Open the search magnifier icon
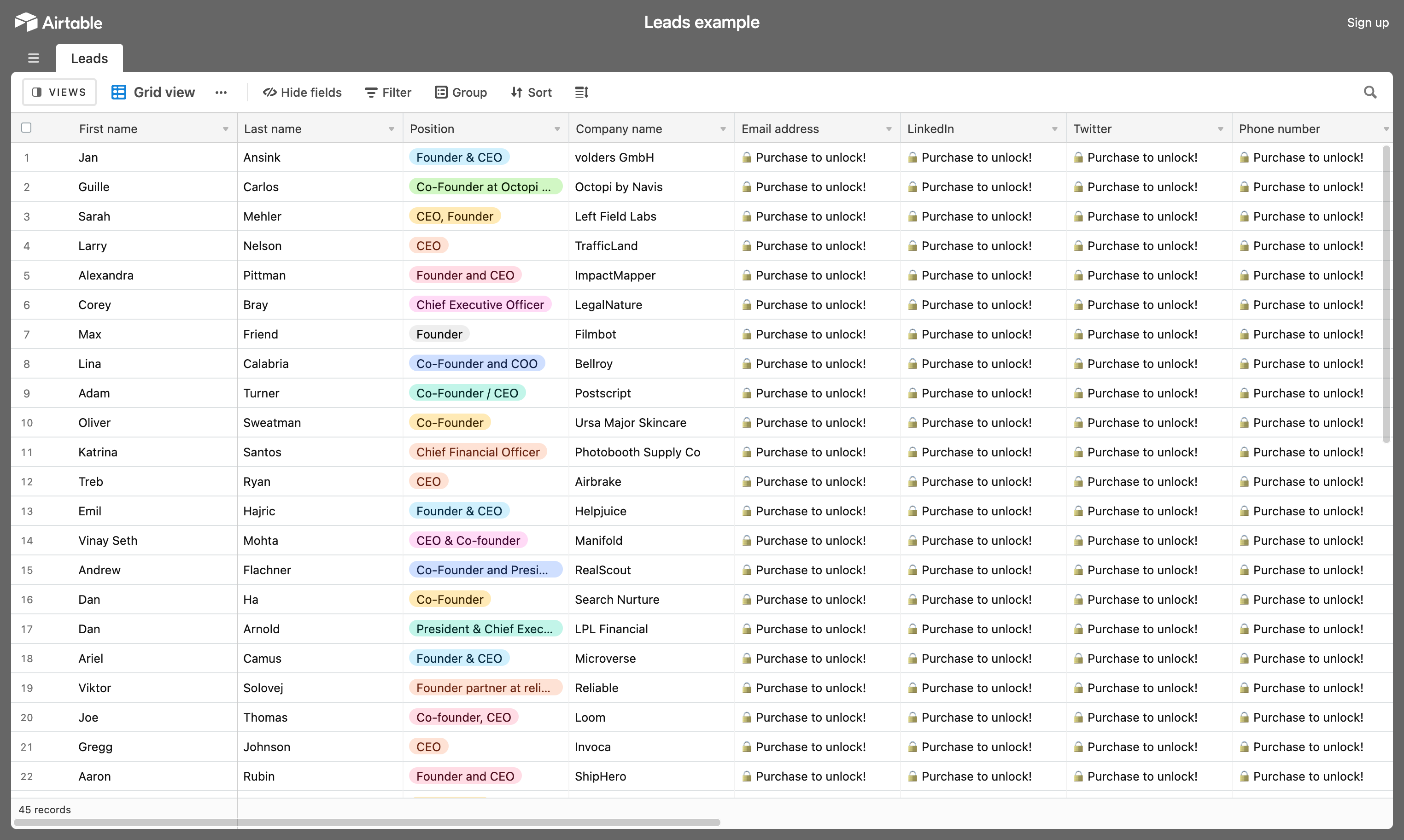The width and height of the screenshot is (1404, 840). pos(1369,92)
